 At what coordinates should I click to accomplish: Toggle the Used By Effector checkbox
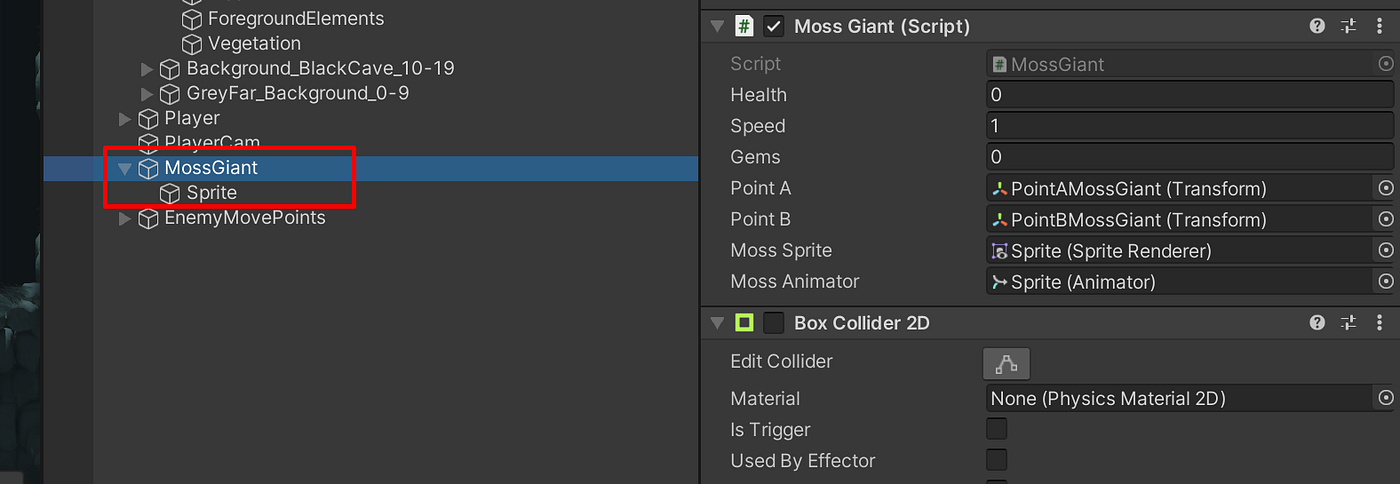coord(996,461)
